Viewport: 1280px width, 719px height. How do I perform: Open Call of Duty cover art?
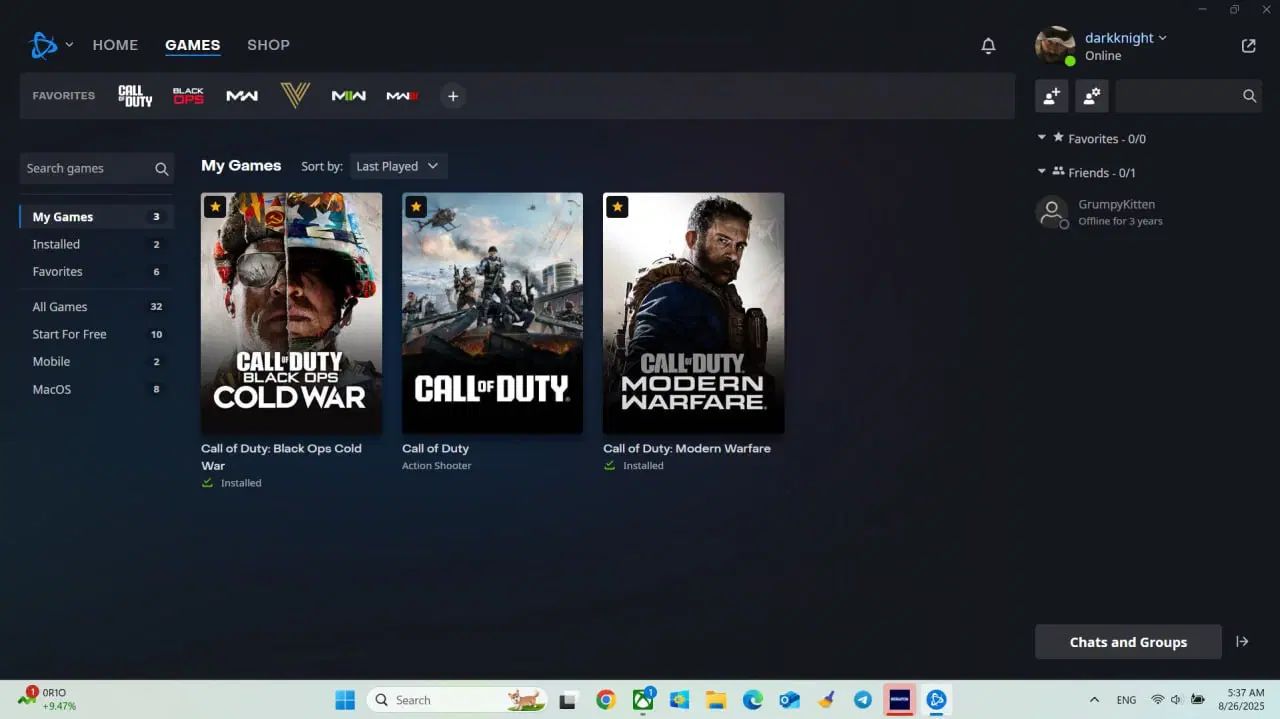pos(492,313)
